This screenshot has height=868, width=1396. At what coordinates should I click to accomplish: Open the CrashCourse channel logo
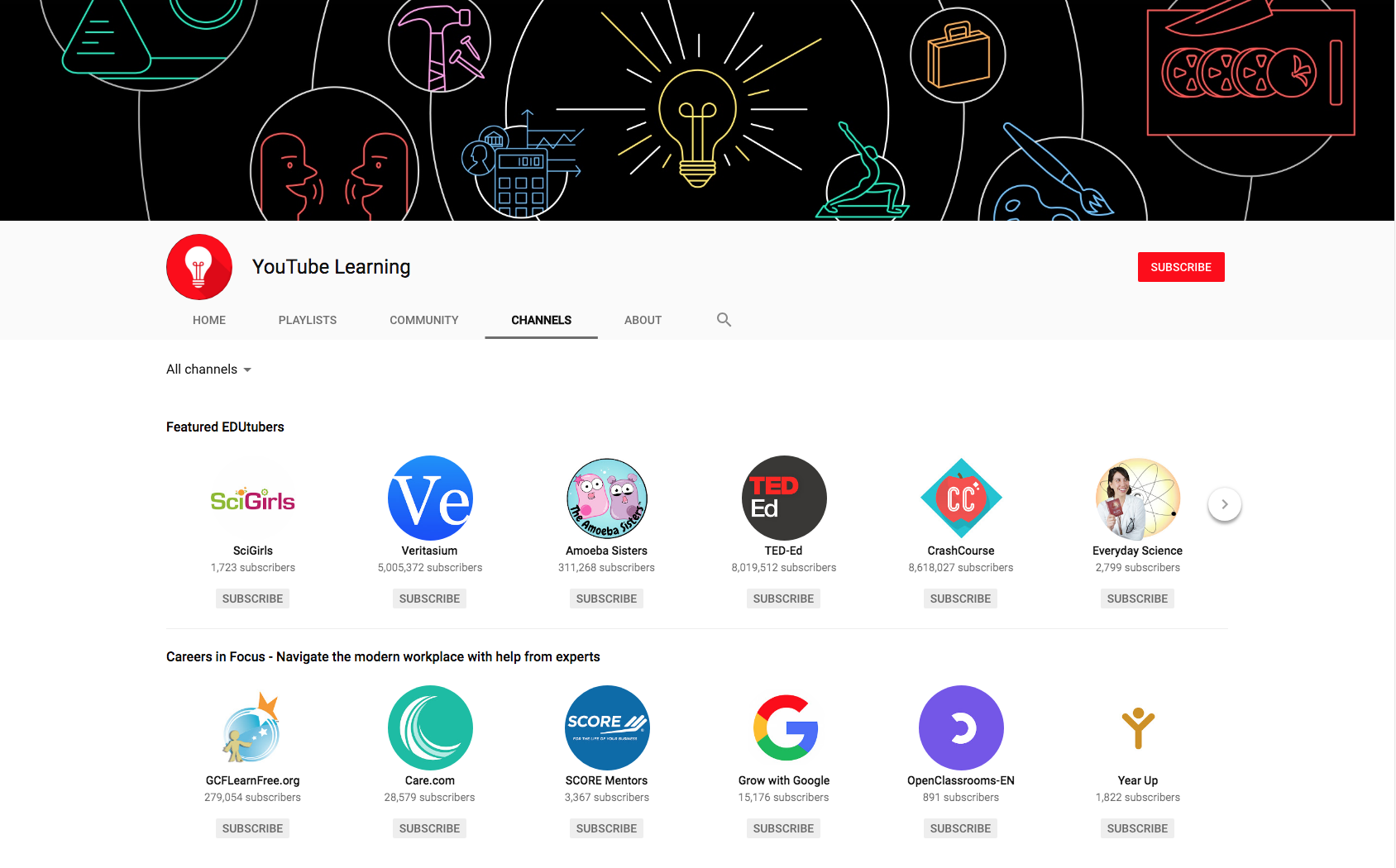(x=961, y=498)
